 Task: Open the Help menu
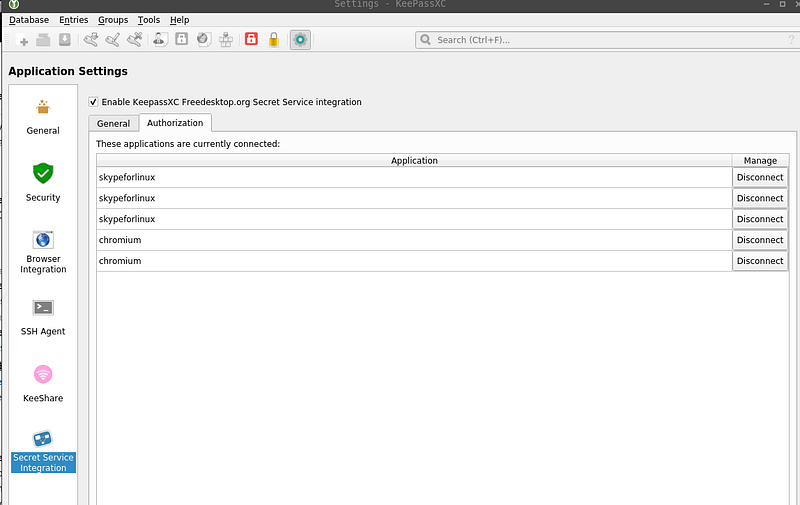point(180,20)
